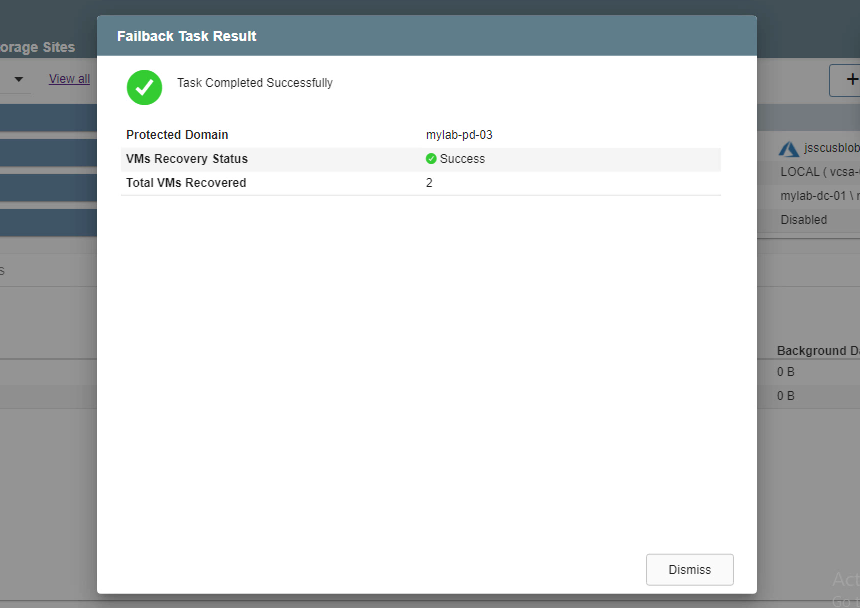Image resolution: width=860 pixels, height=608 pixels.
Task: Click the small green Success status icon
Action: 431,159
